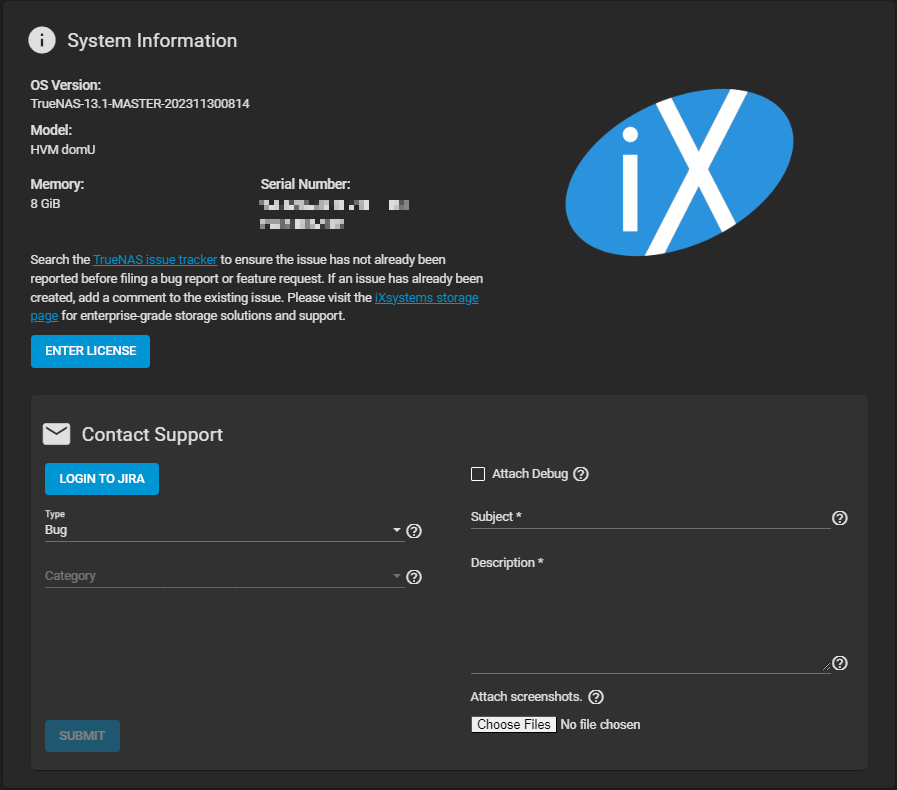This screenshot has height=790, width=897.
Task: View help for Attach screenshots
Action: coord(596,697)
